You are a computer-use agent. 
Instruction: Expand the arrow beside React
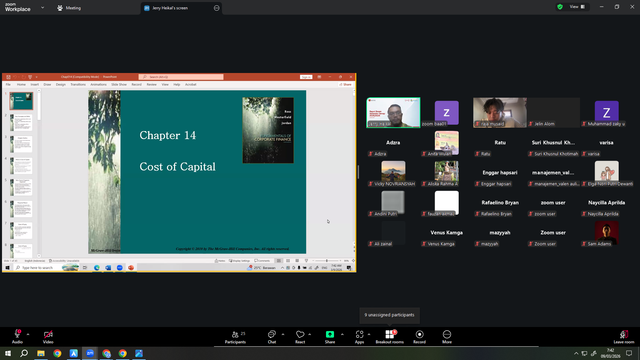pos(309,334)
